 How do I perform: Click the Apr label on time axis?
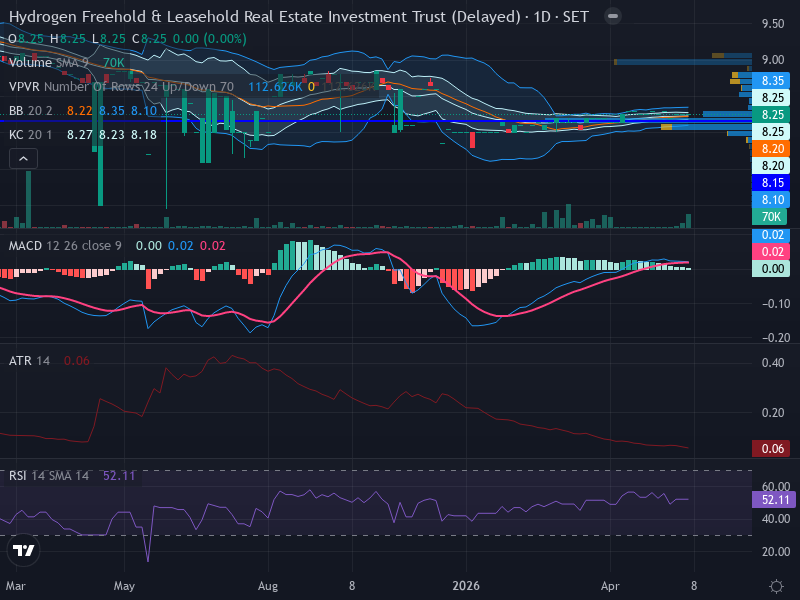(610, 586)
